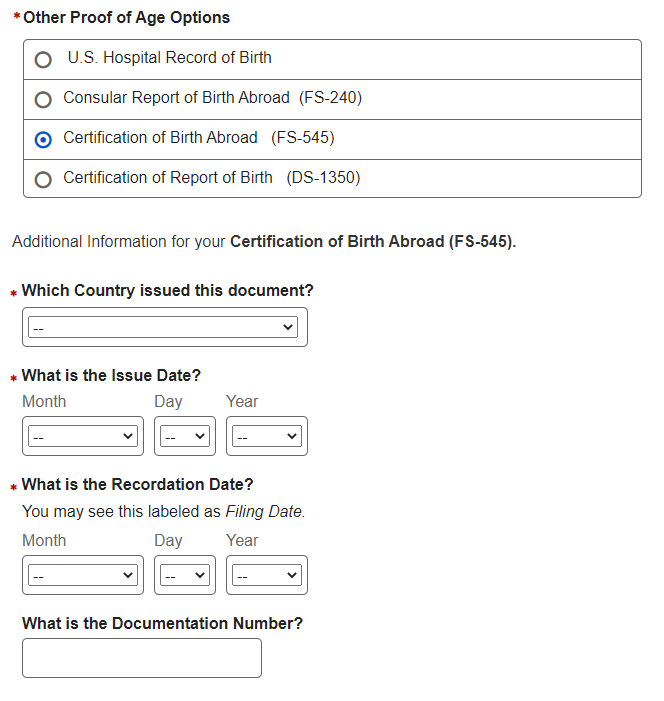Screen dimensions: 664x701
Task: Select the U.S. Hospital Record of Birth radio button
Action: click(x=43, y=60)
